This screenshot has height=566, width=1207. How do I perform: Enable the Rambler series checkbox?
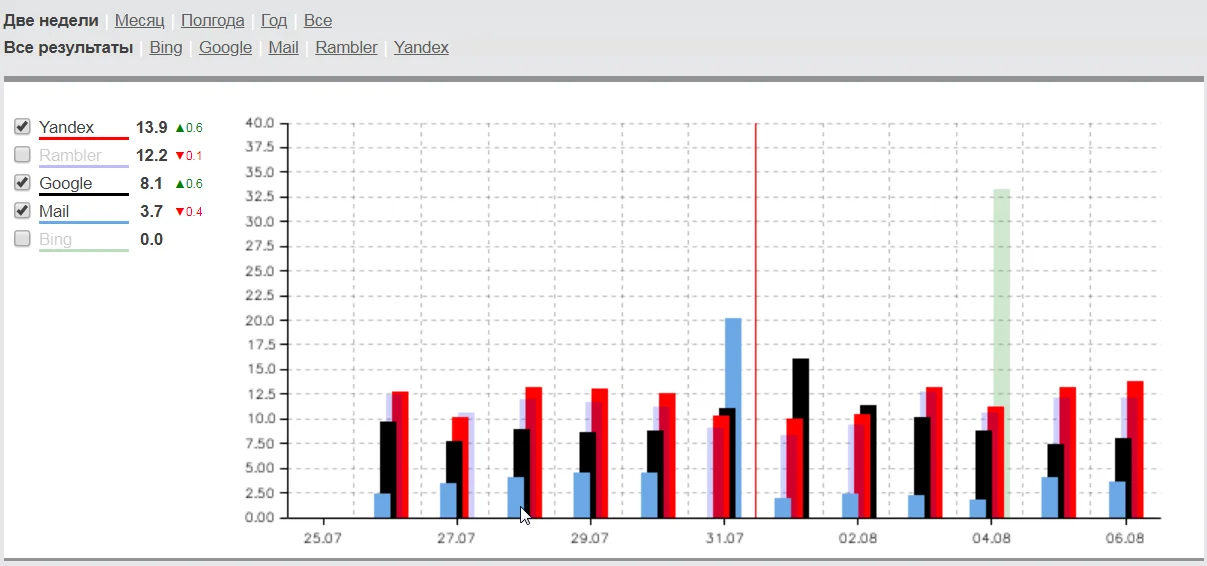pos(22,155)
